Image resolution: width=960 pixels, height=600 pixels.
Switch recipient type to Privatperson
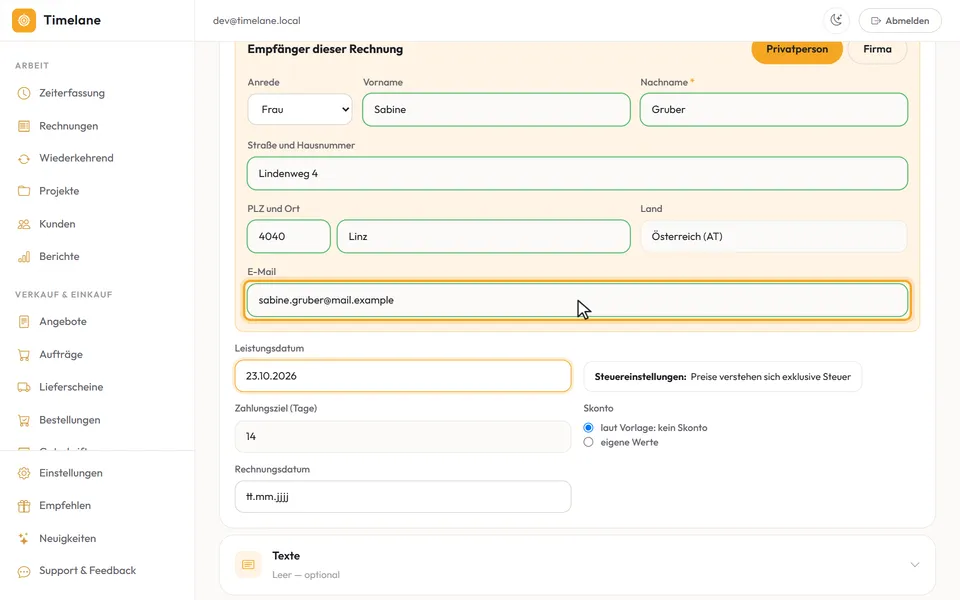(797, 49)
